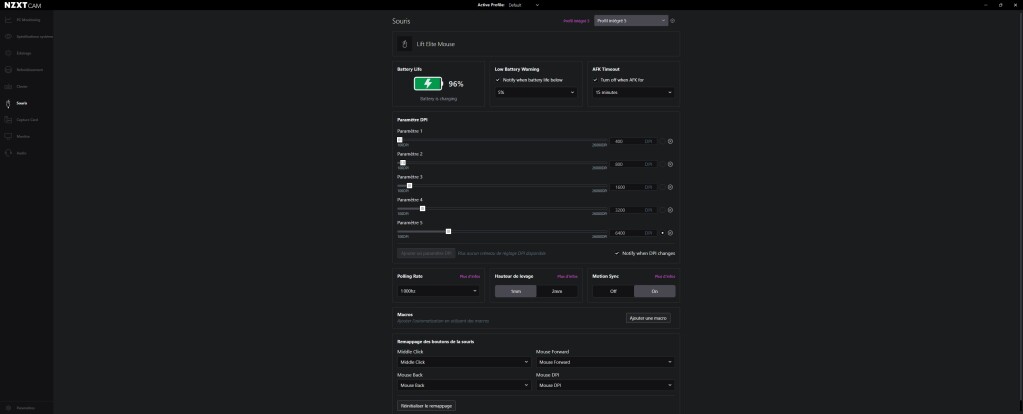Click the Paramètre 4 DPI slider handle
Image resolution: width=1023 pixels, height=414 pixels.
(x=422, y=209)
